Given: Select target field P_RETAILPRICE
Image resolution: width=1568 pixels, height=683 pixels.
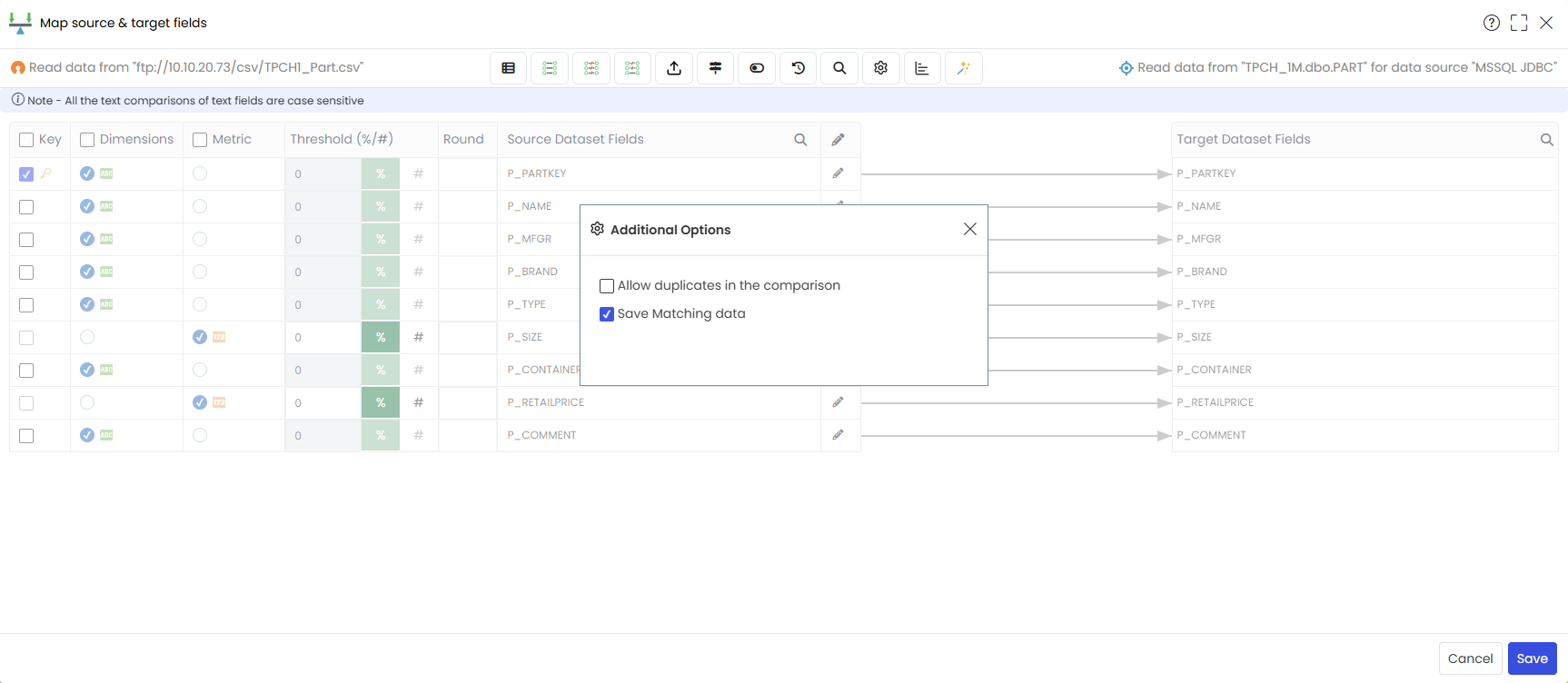Looking at the screenshot, I should [x=1216, y=402].
